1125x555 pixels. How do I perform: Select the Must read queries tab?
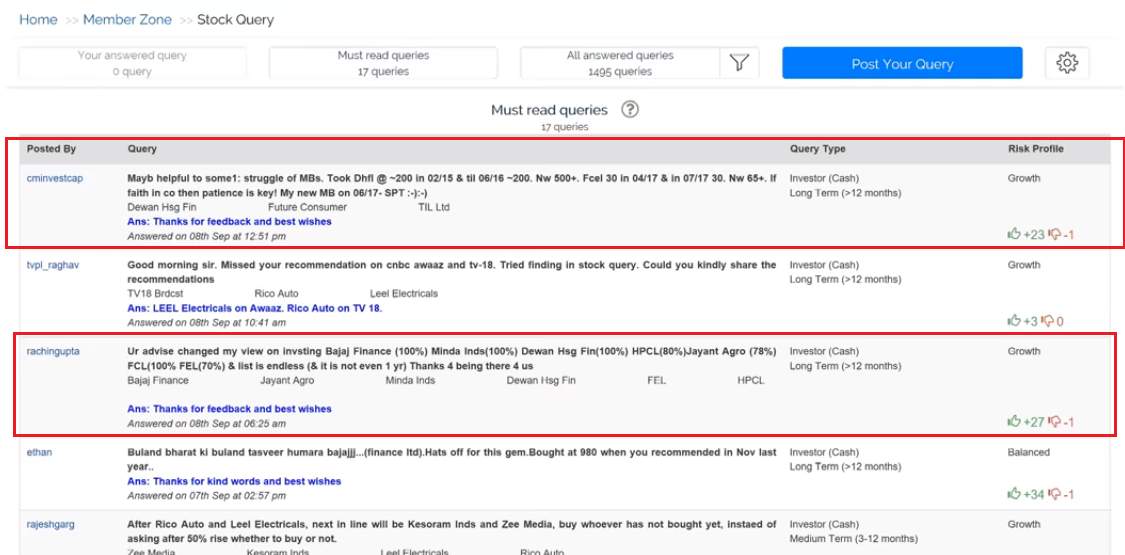383,63
